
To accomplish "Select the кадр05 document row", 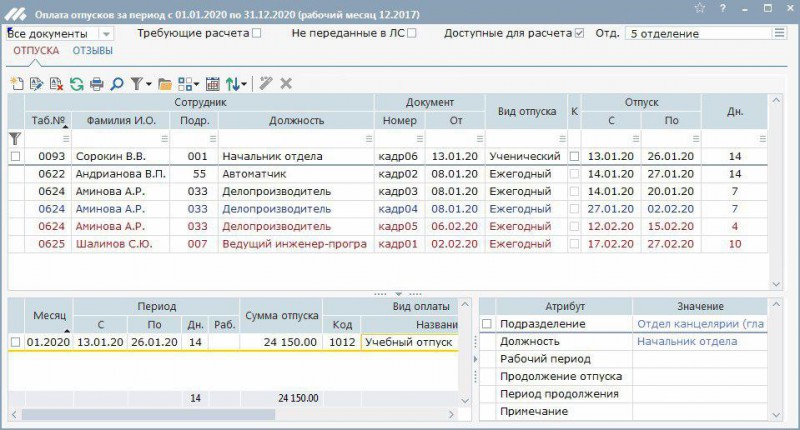I will 388,226.
